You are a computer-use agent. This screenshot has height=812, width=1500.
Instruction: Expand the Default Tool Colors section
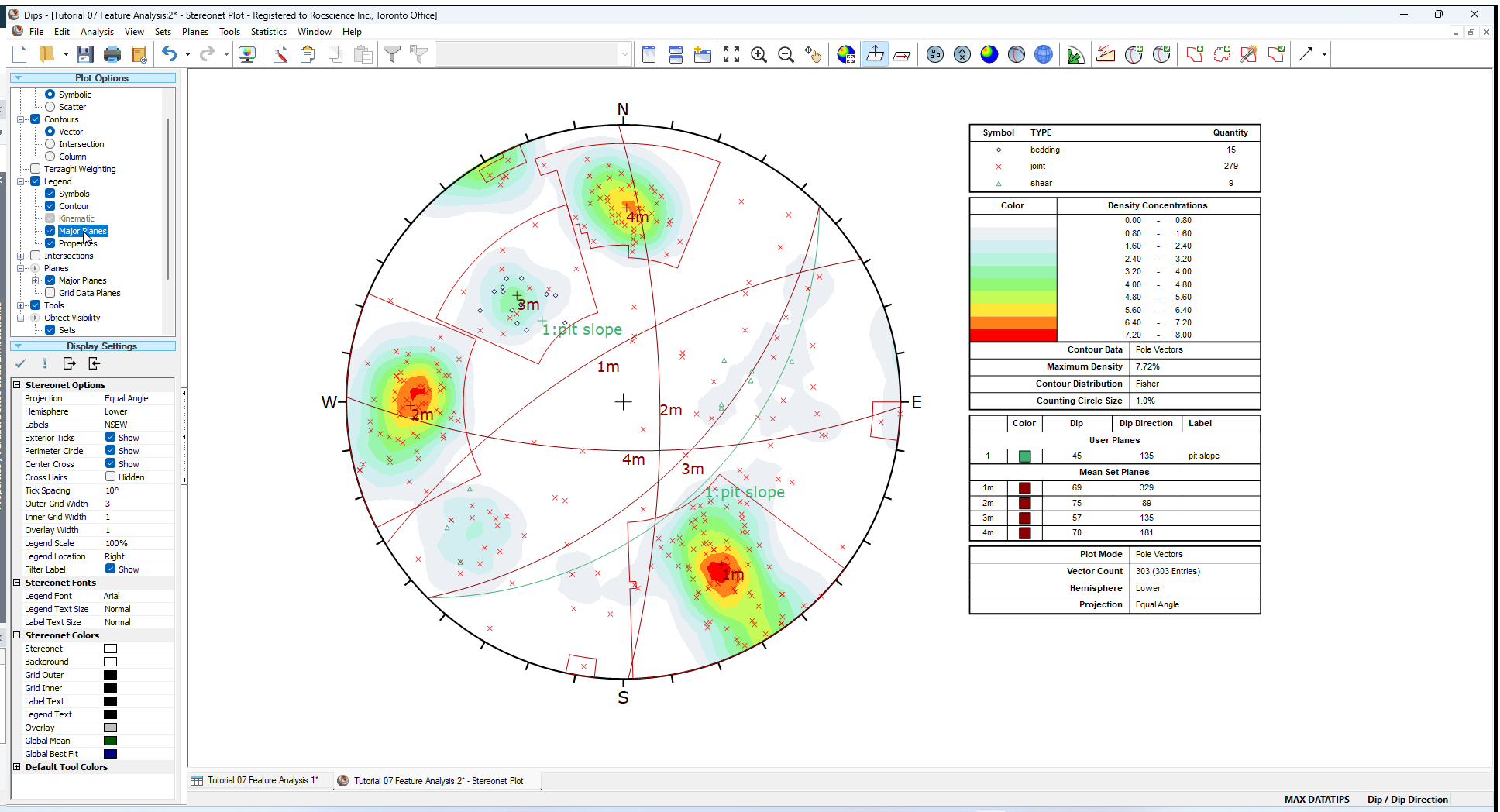coord(17,767)
